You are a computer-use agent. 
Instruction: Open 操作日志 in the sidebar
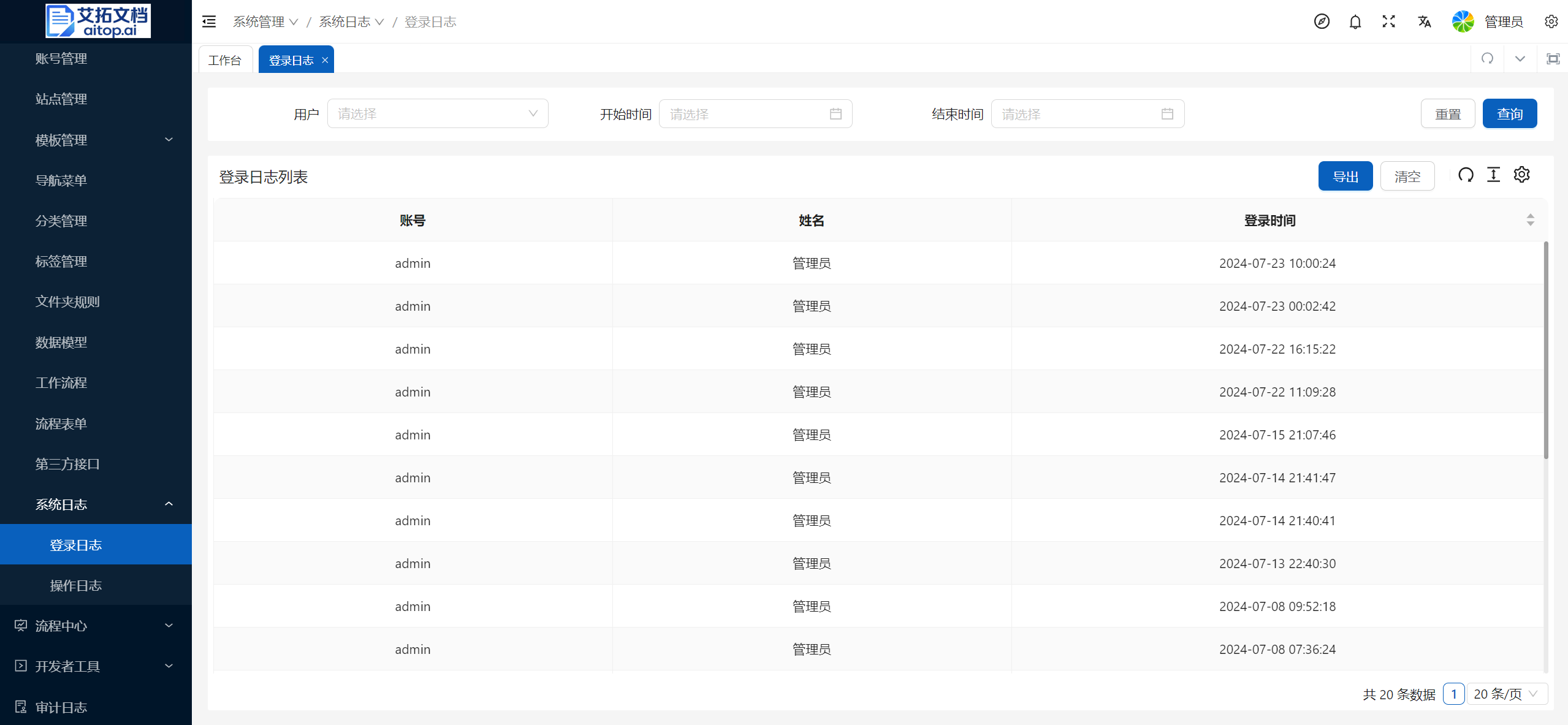coord(76,585)
